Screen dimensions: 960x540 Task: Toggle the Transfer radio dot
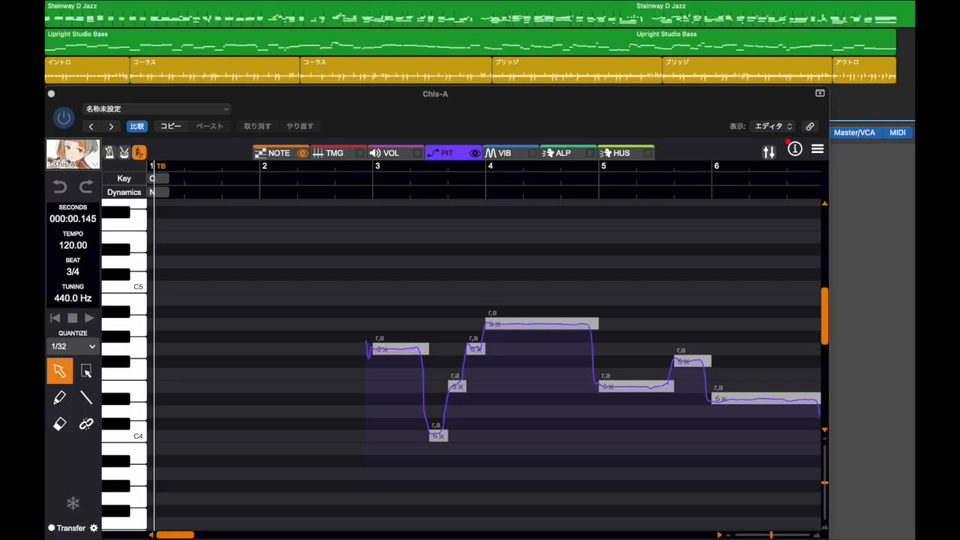tap(51, 528)
